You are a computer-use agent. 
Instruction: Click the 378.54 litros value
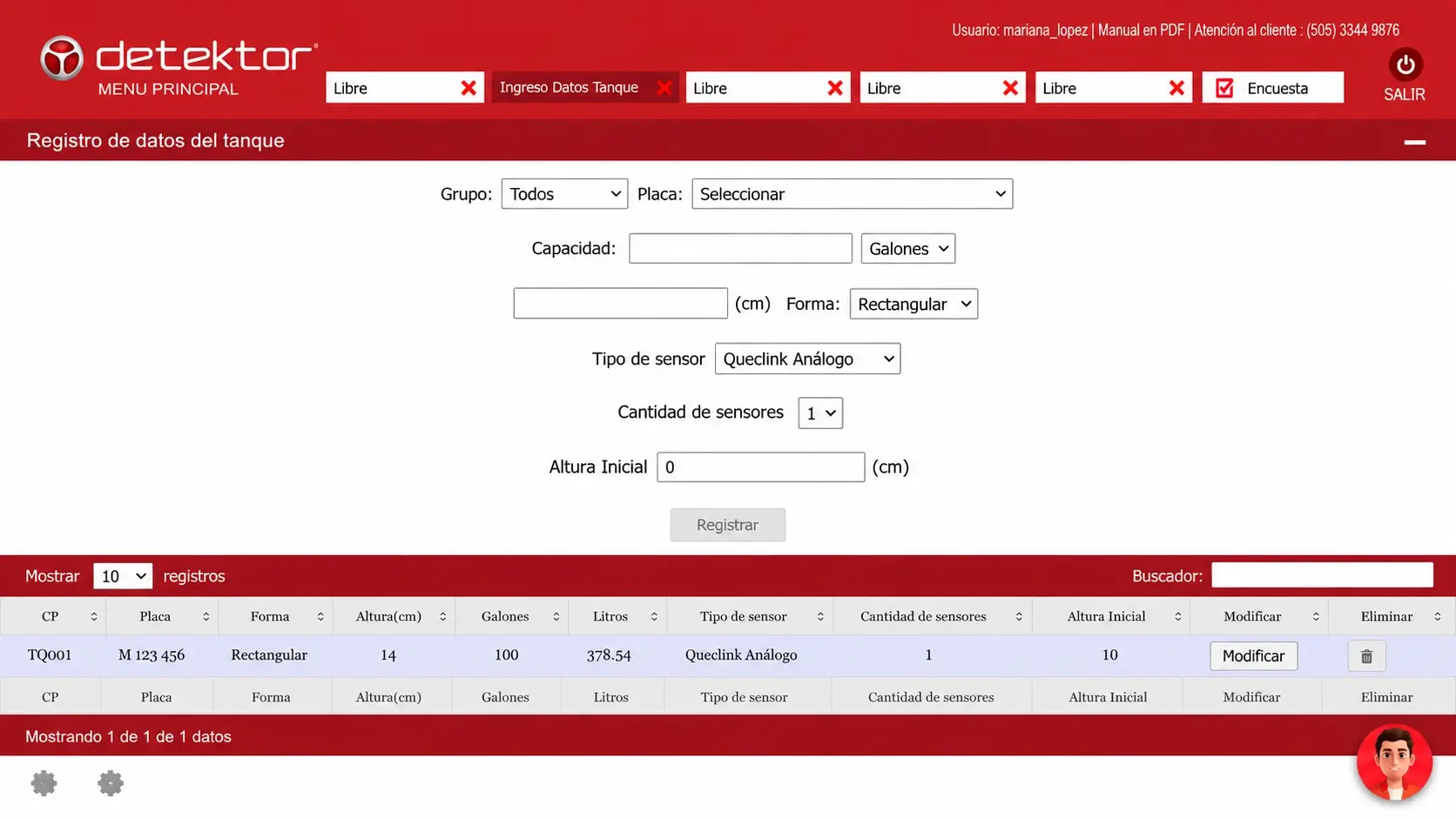(x=609, y=655)
